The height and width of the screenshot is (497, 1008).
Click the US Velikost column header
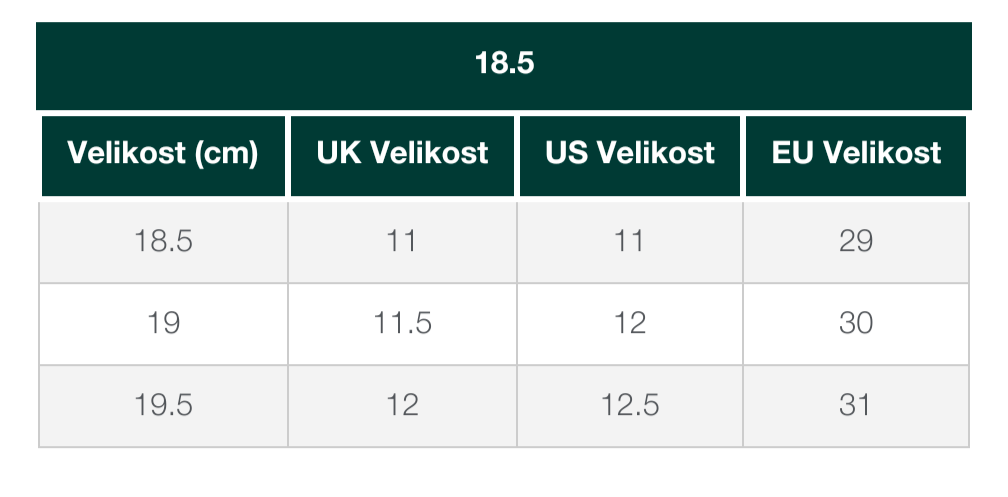(630, 154)
